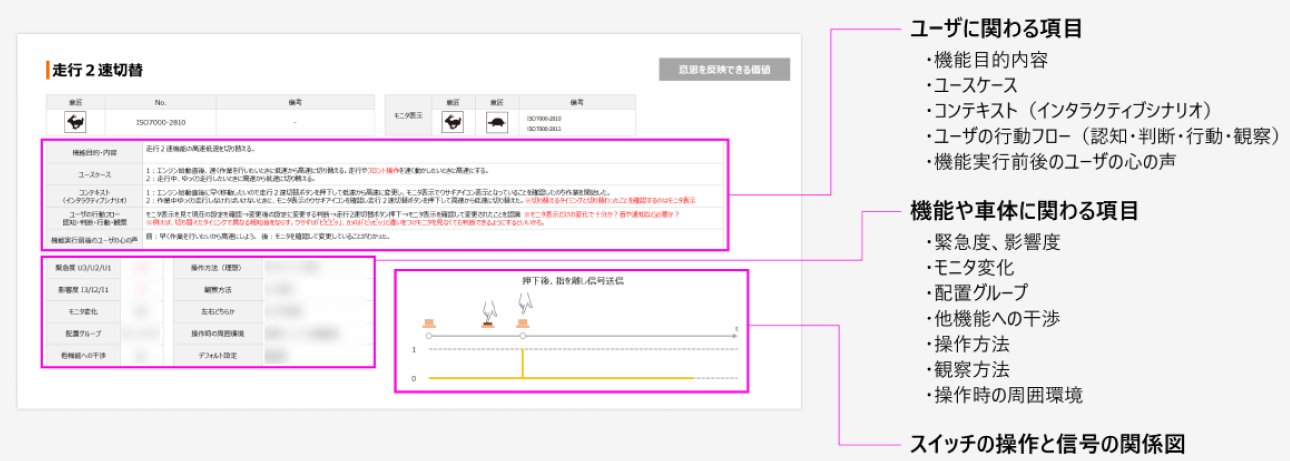This screenshot has width=1290, height=461.
Task: Select the ユースケース row label
Action: [94, 174]
